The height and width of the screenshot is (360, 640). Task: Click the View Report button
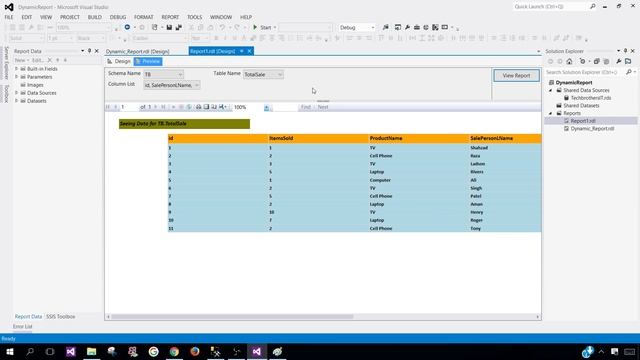[516, 76]
